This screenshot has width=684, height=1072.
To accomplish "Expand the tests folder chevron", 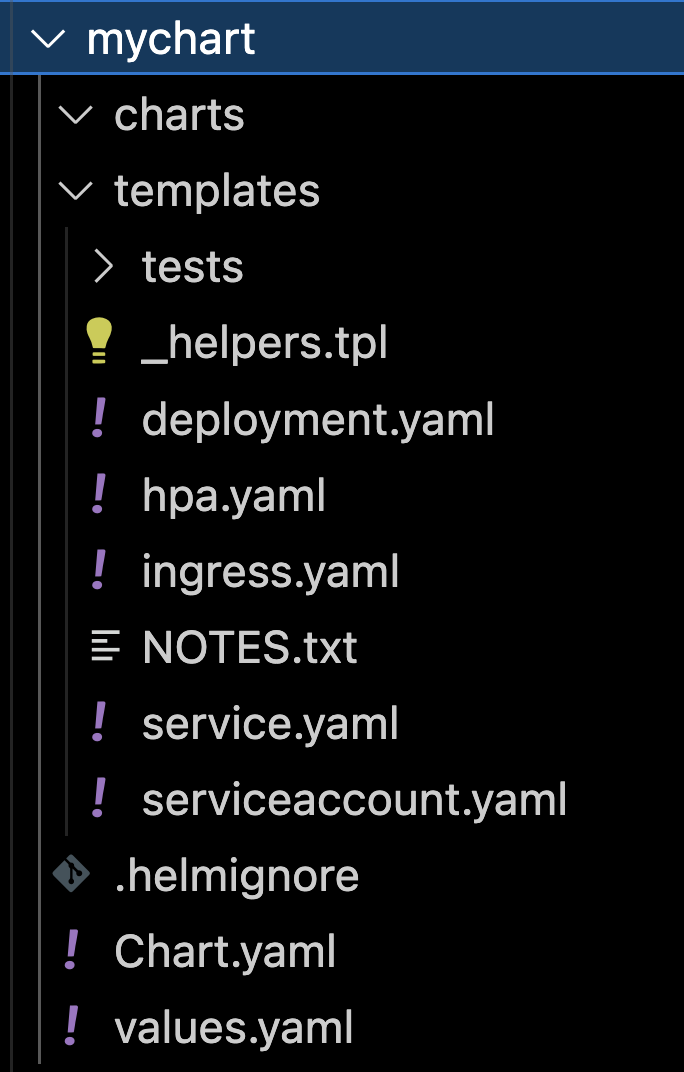I will 102,267.
